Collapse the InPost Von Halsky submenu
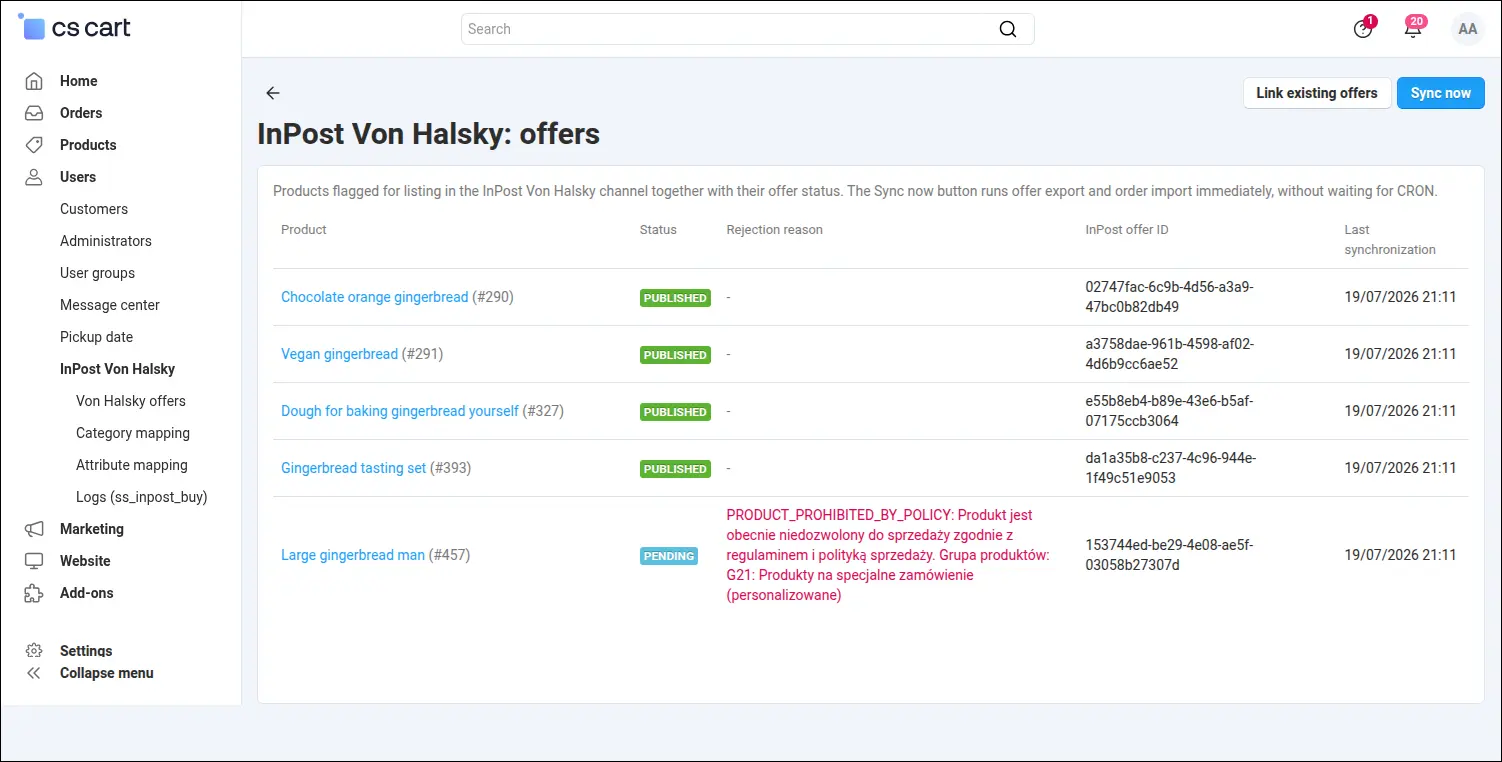Screen dimensions: 1502x762 click(x=117, y=369)
